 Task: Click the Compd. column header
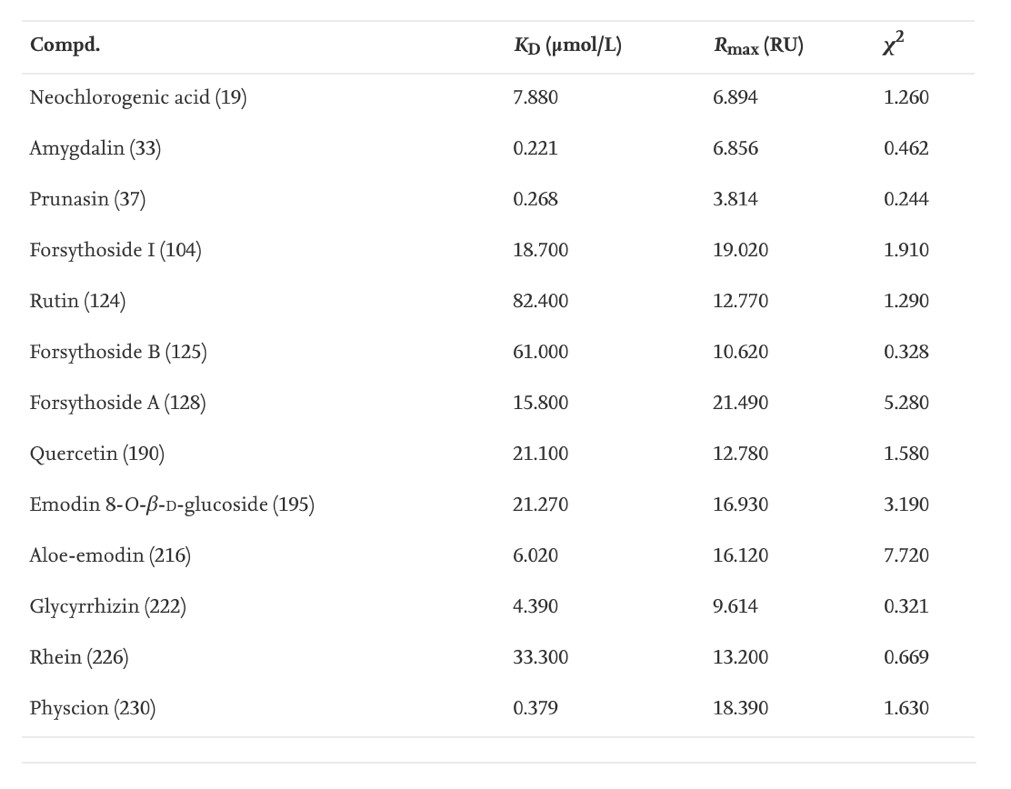pos(65,46)
